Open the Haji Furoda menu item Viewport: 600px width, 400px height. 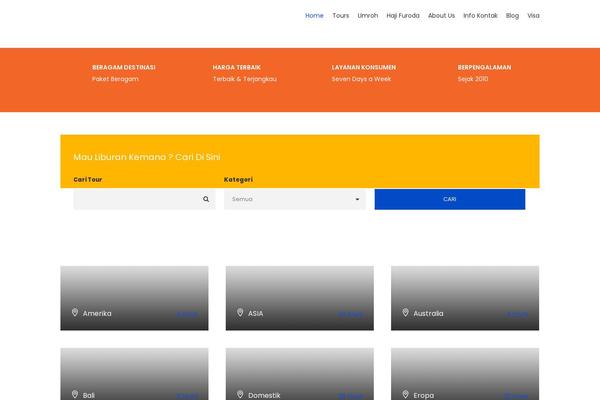(403, 16)
